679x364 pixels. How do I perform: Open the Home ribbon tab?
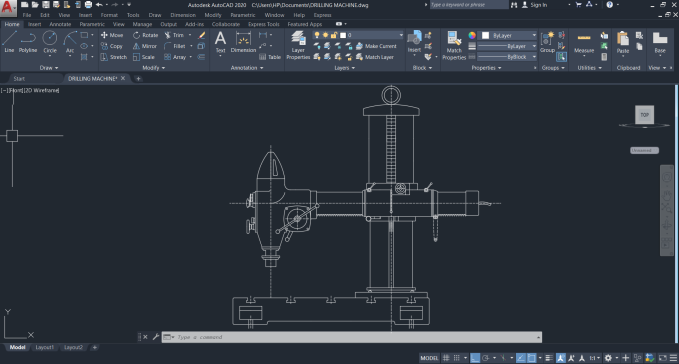coord(12,24)
